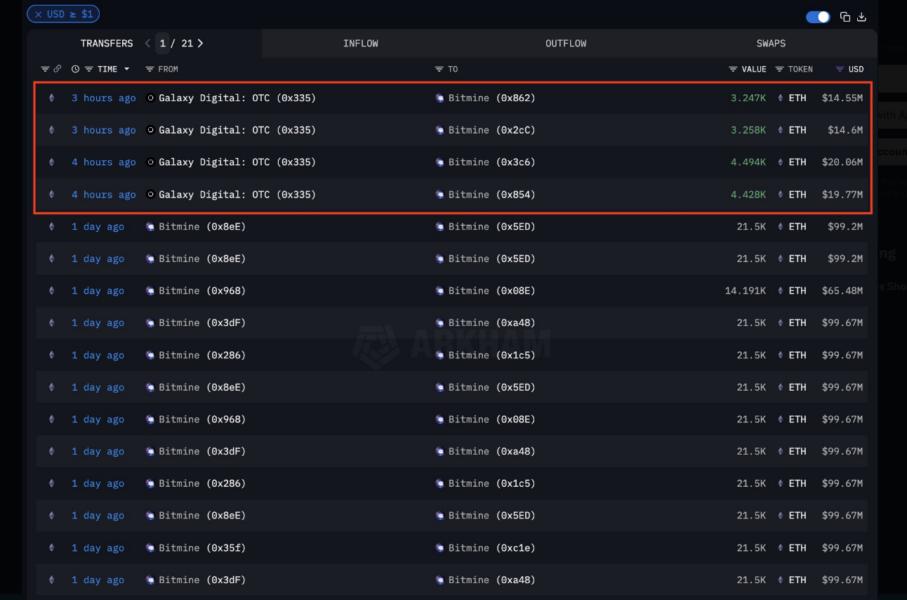Screen dimensions: 907x600
Task: Click the Galaxy Digital entity icon in the first row
Action: click(149, 97)
